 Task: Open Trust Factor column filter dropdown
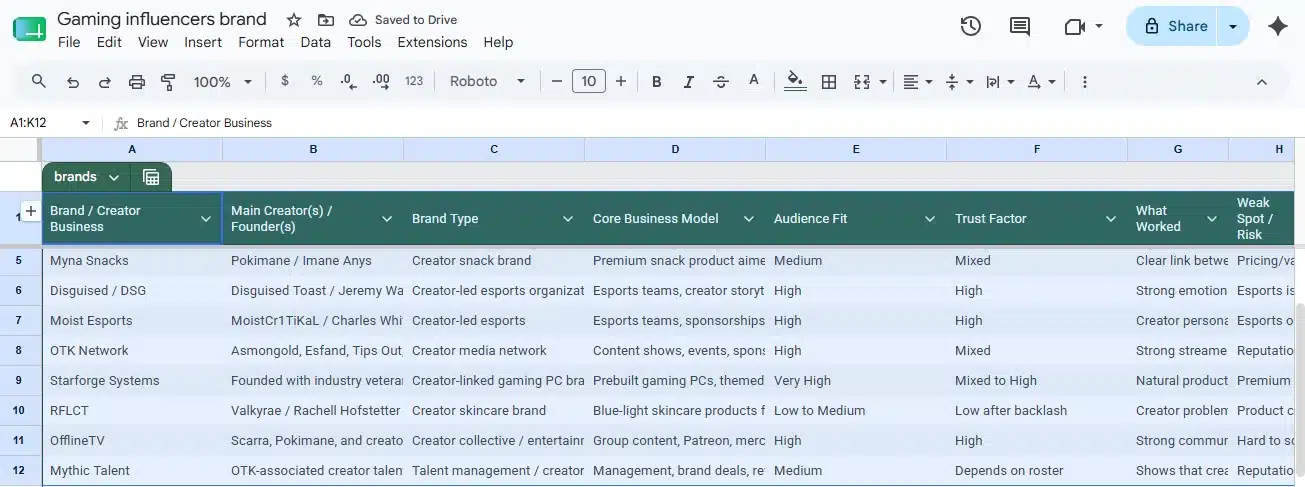(1111, 219)
